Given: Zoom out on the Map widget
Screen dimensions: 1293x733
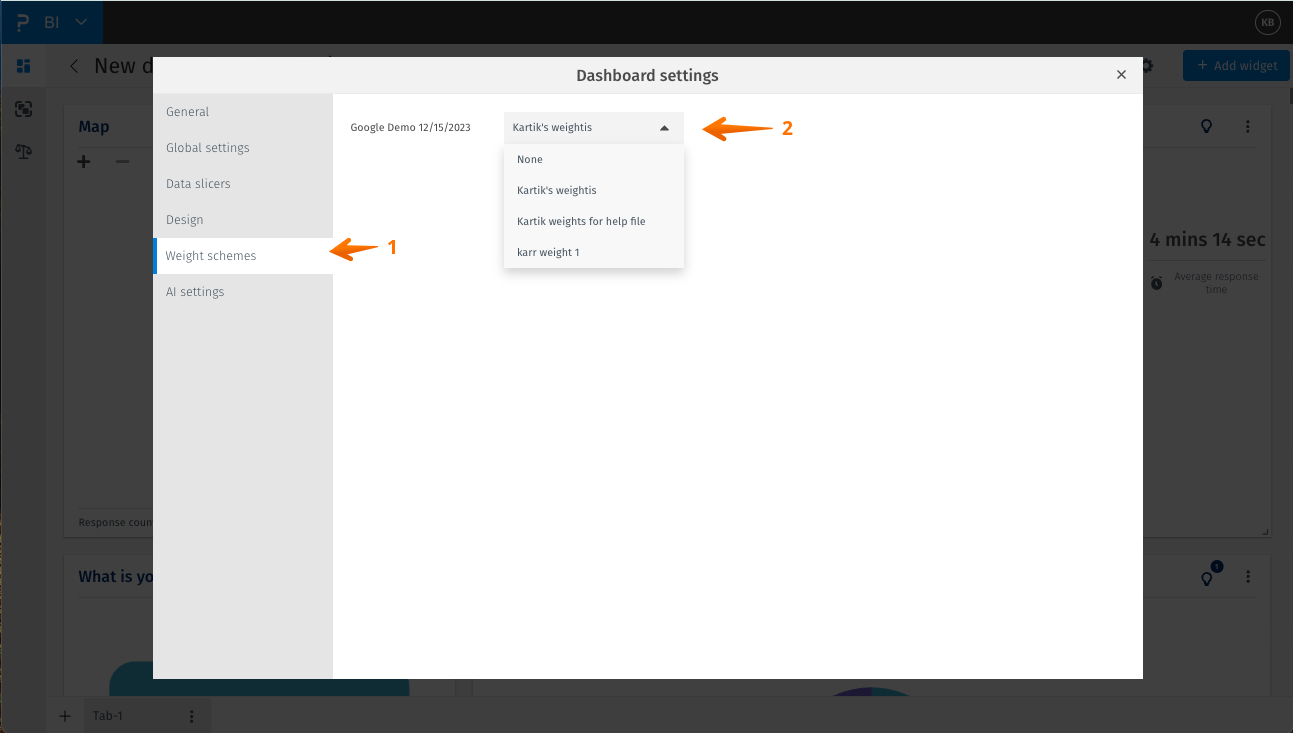Looking at the screenshot, I should [122, 161].
